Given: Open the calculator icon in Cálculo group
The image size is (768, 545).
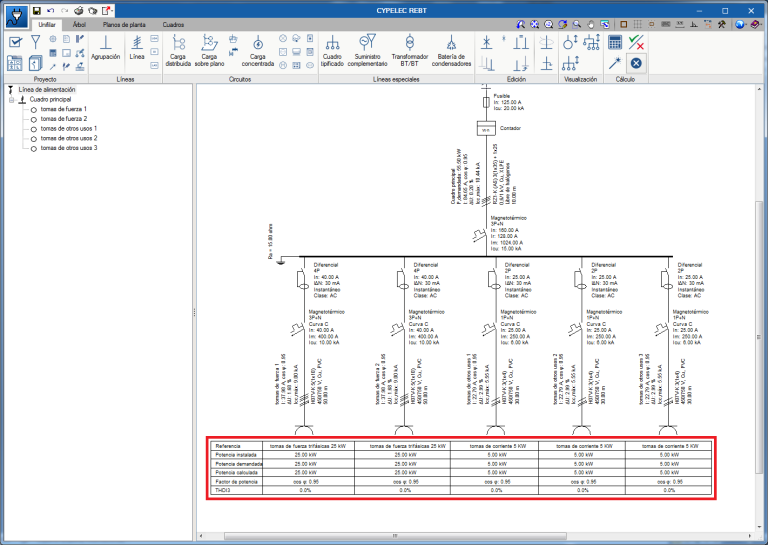Looking at the screenshot, I should coord(615,41).
